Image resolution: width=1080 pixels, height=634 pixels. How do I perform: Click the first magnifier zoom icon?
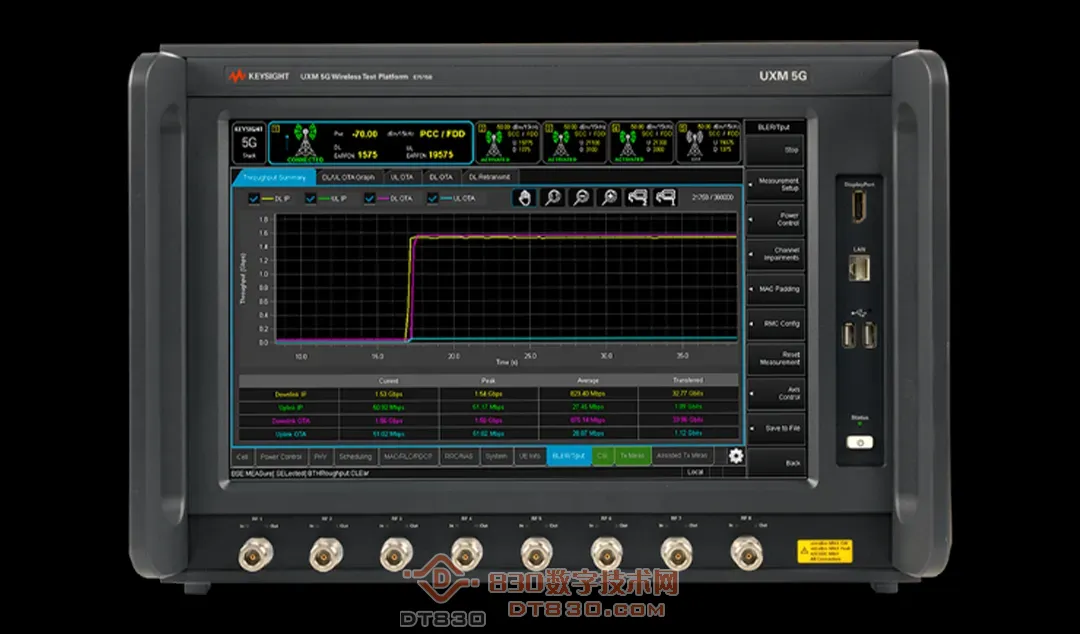[x=553, y=198]
